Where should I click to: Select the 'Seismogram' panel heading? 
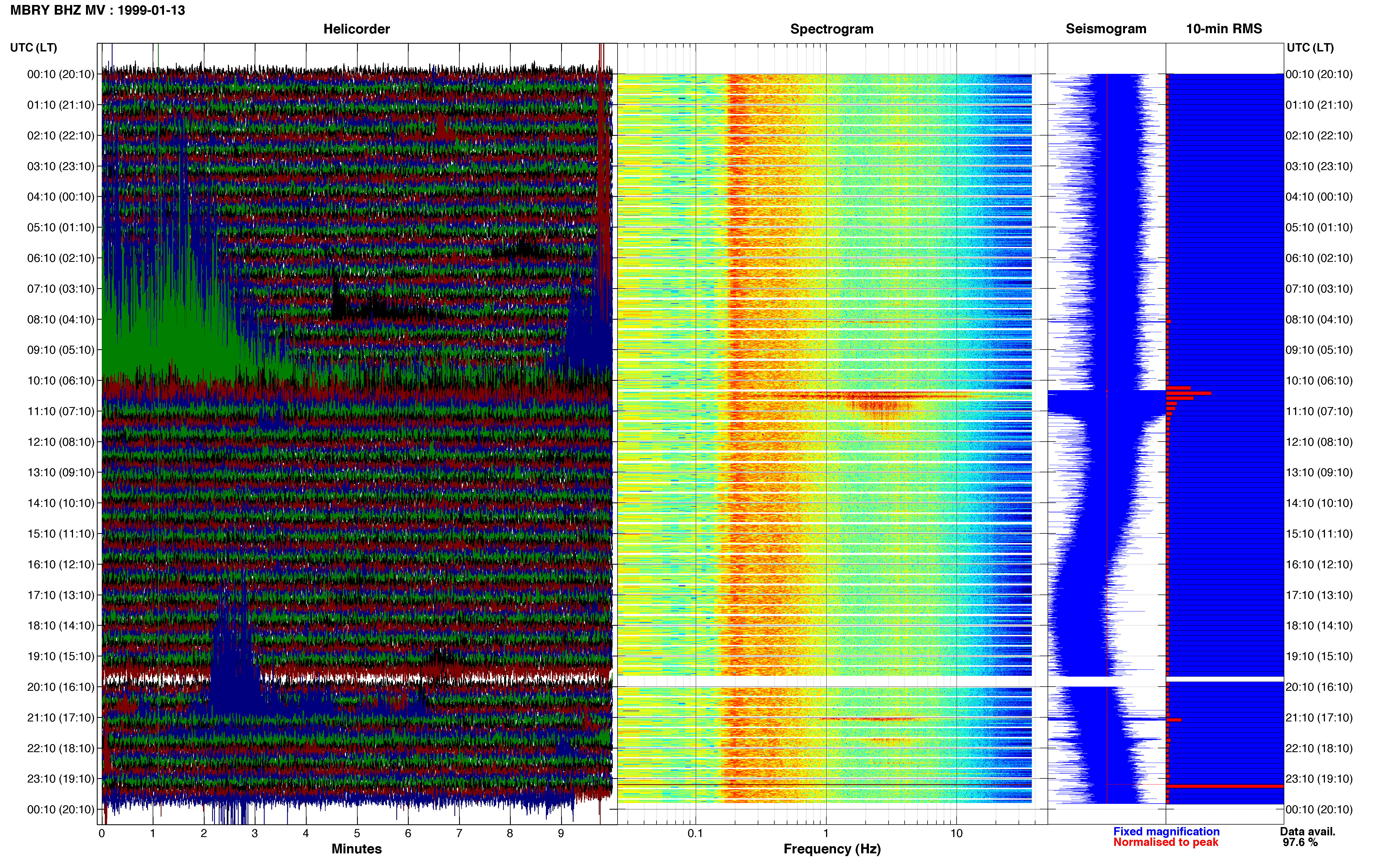pyautogui.click(x=1106, y=29)
